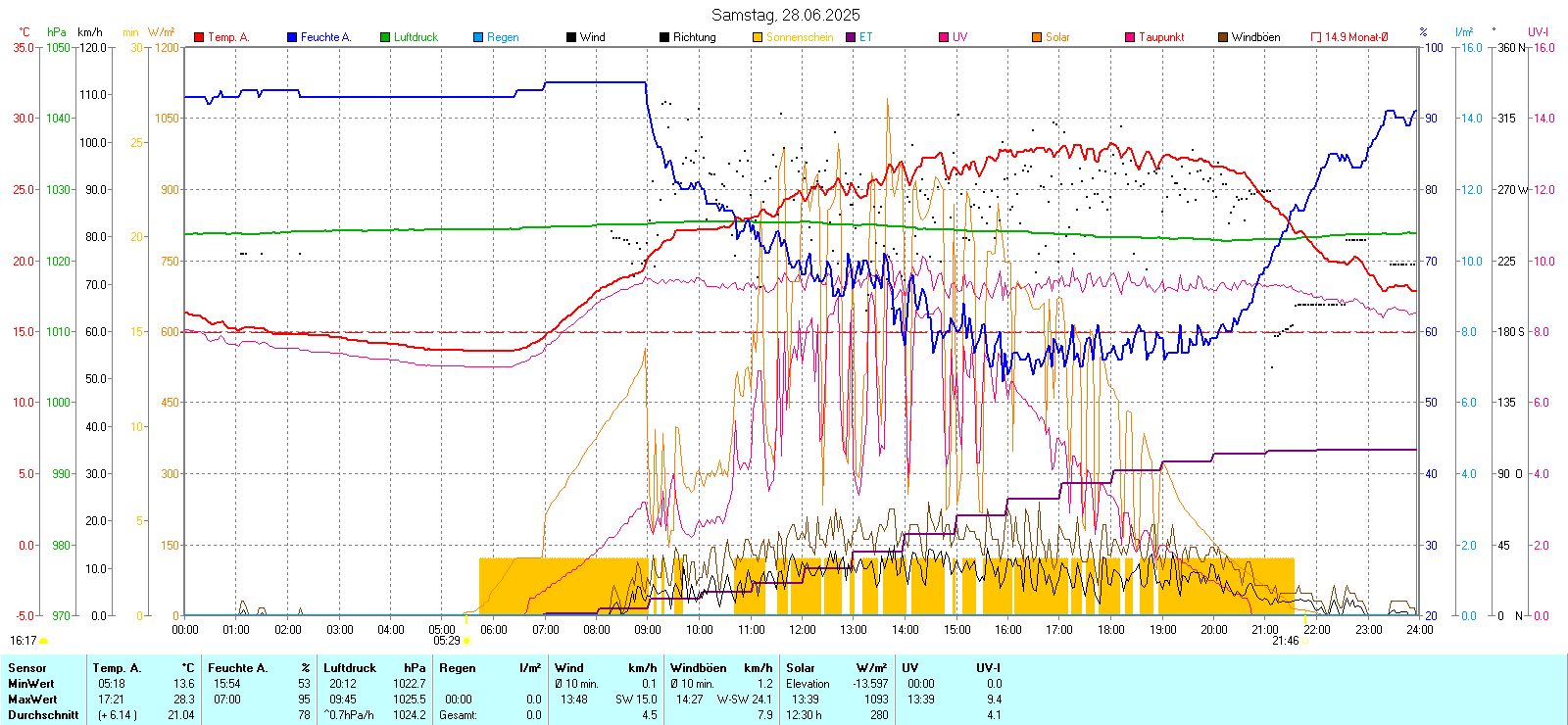Image resolution: width=1568 pixels, height=725 pixels.
Task: Toggle the black Wind legend box
Action: [x=571, y=37]
